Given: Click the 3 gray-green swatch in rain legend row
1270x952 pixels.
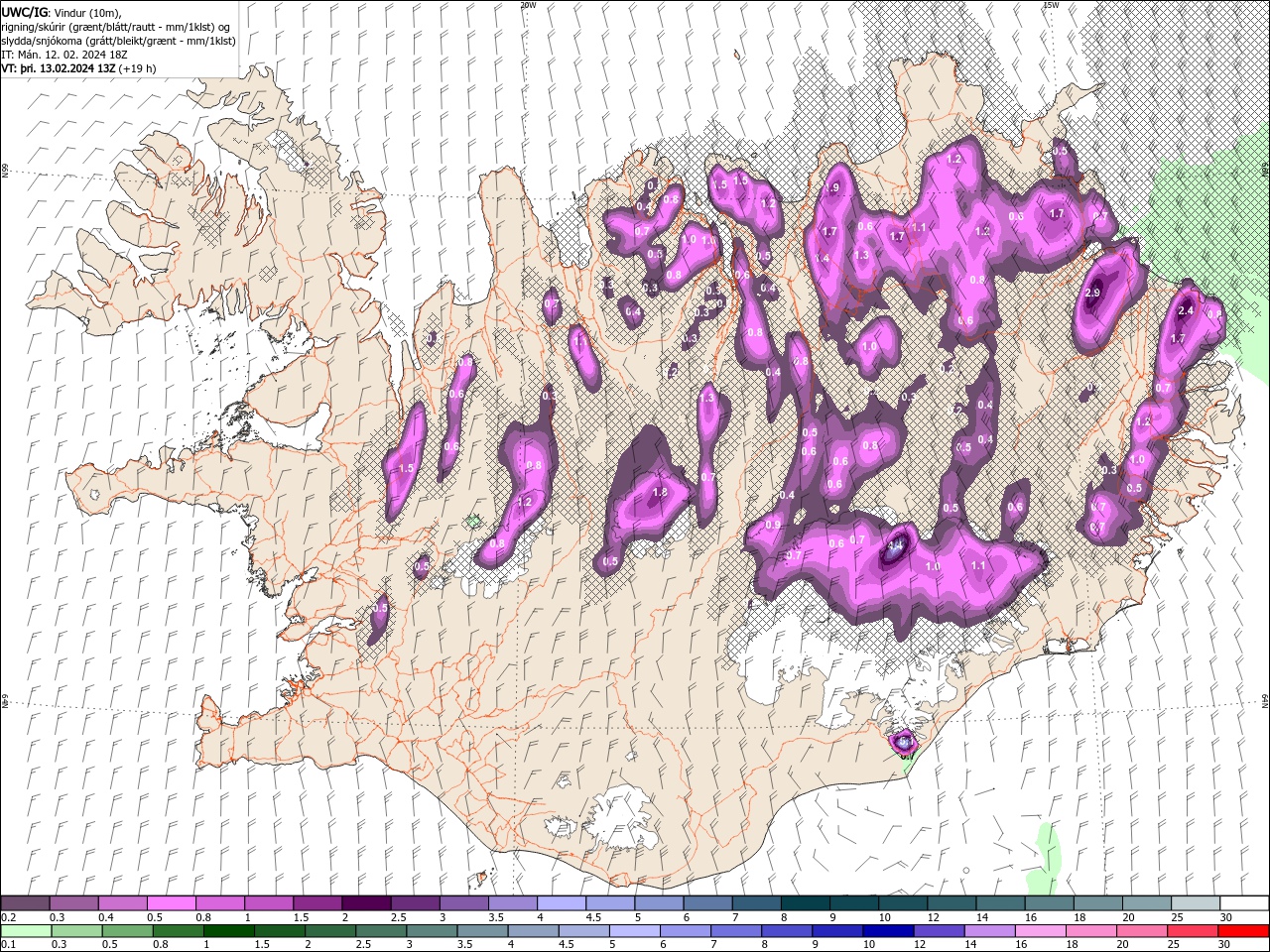Looking at the screenshot, I should coord(432,931).
